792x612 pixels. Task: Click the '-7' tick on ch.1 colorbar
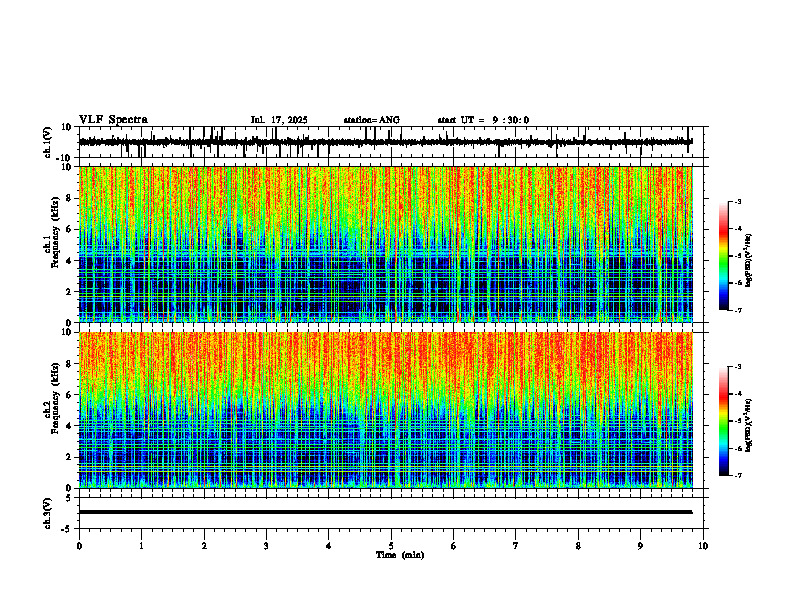tap(738, 310)
